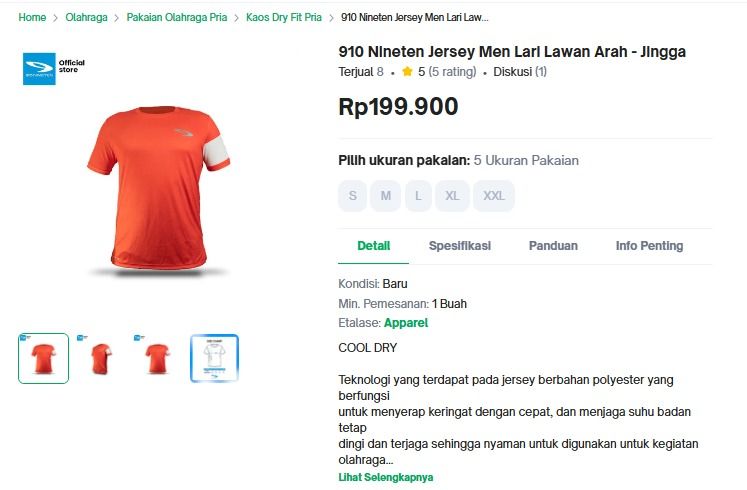Viewport: 747px width, 490px height.
Task: Select the third jersey back thumbnail
Action: click(158, 358)
